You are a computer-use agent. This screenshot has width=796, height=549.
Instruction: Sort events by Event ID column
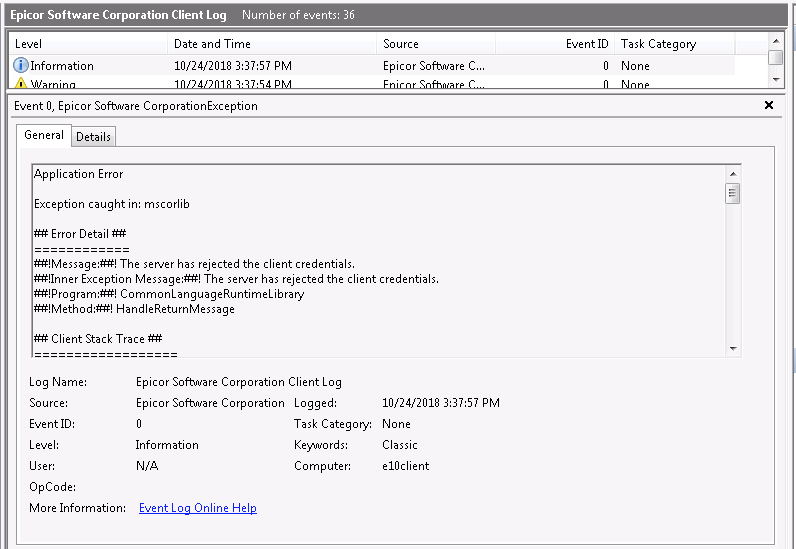click(555, 44)
